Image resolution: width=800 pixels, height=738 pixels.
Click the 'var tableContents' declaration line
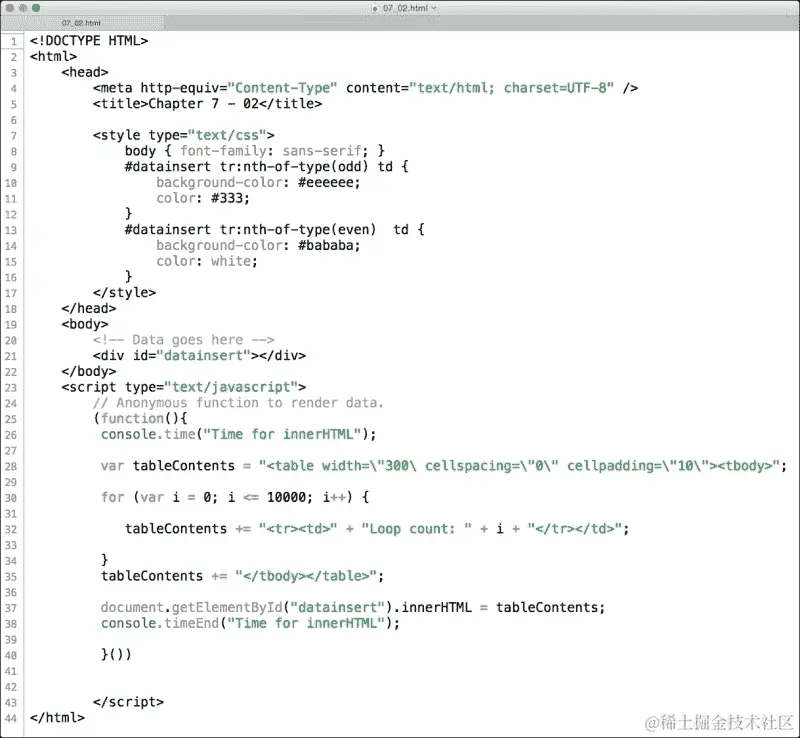click(x=444, y=465)
